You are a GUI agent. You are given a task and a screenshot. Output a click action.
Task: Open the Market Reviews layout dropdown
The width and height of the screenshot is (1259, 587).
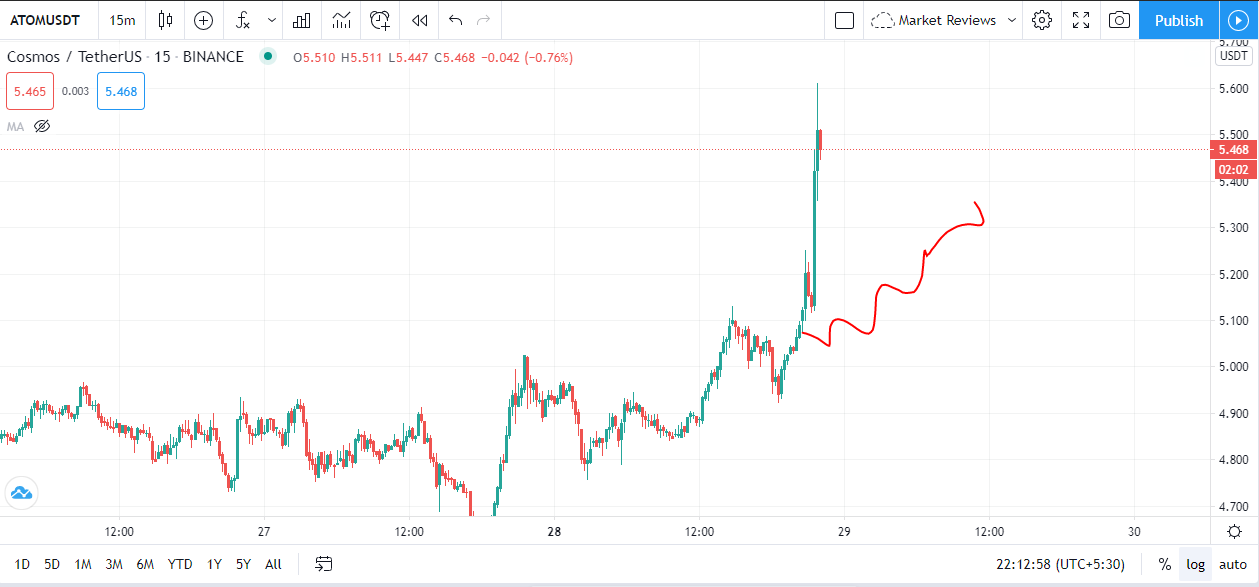[944, 20]
